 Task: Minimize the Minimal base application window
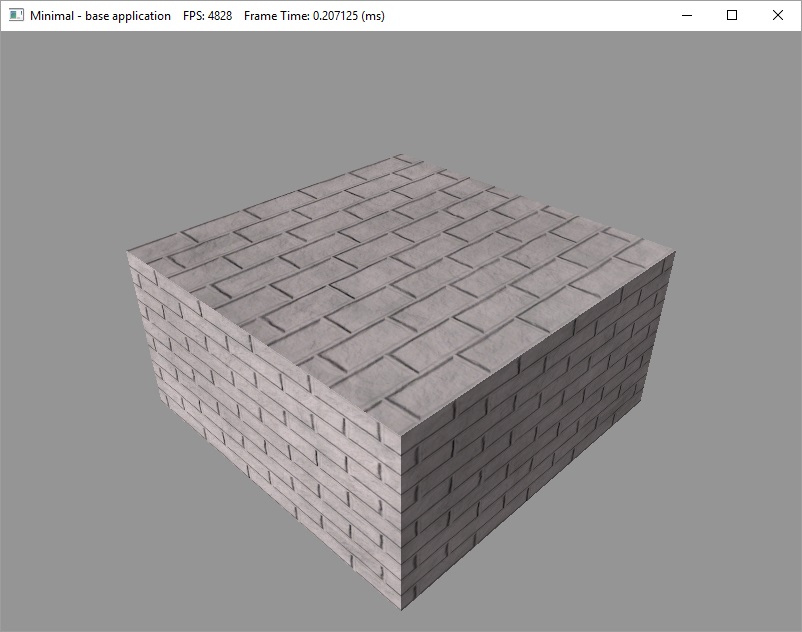pos(685,16)
